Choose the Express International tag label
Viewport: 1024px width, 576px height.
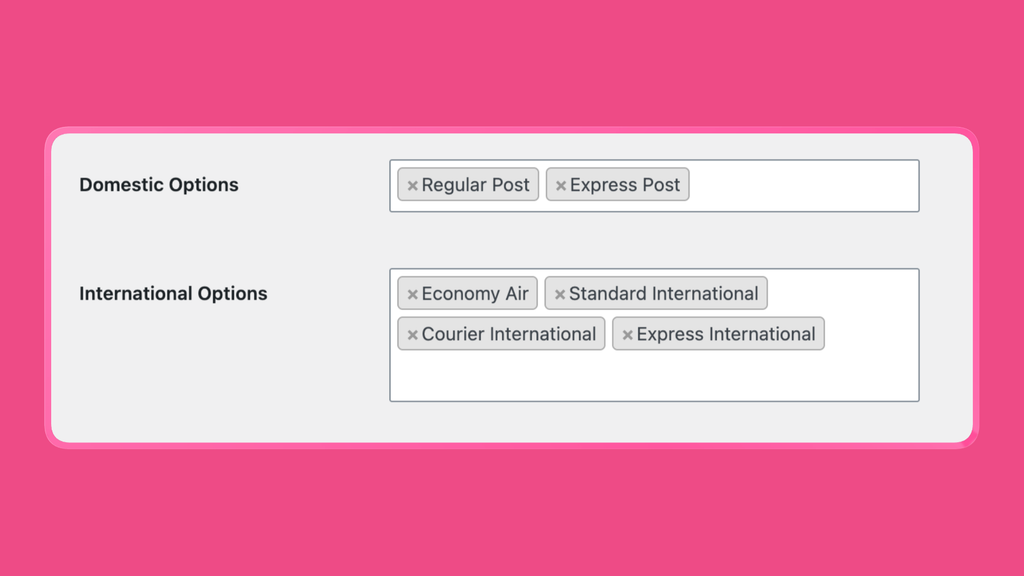click(x=726, y=334)
